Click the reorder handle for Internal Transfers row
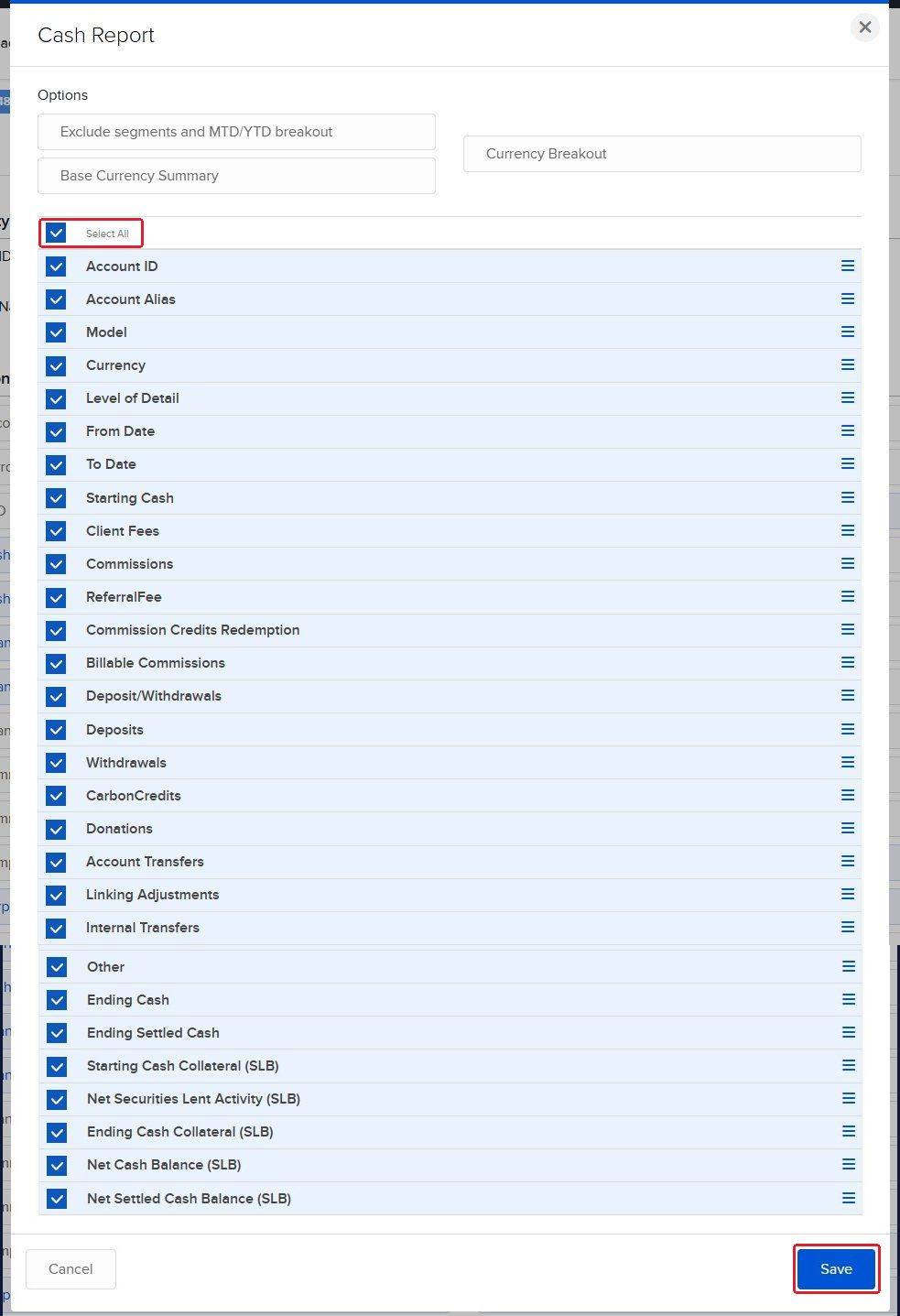 click(x=848, y=927)
